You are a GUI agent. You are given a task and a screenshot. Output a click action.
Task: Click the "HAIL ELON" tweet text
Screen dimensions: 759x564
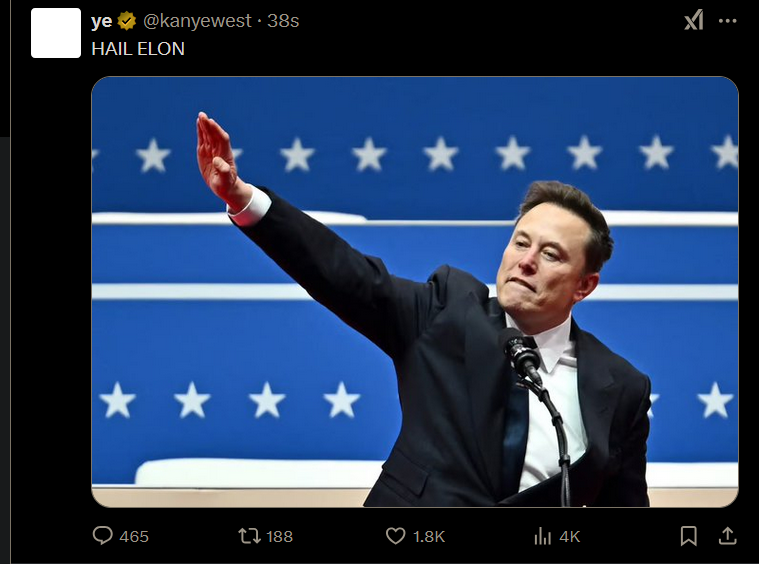pyautogui.click(x=138, y=49)
